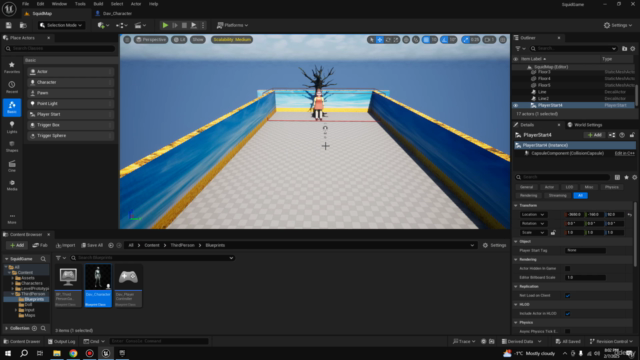Click the translate gizmo icon in viewport
The width and height of the screenshot is (640, 360).
coord(380,40)
